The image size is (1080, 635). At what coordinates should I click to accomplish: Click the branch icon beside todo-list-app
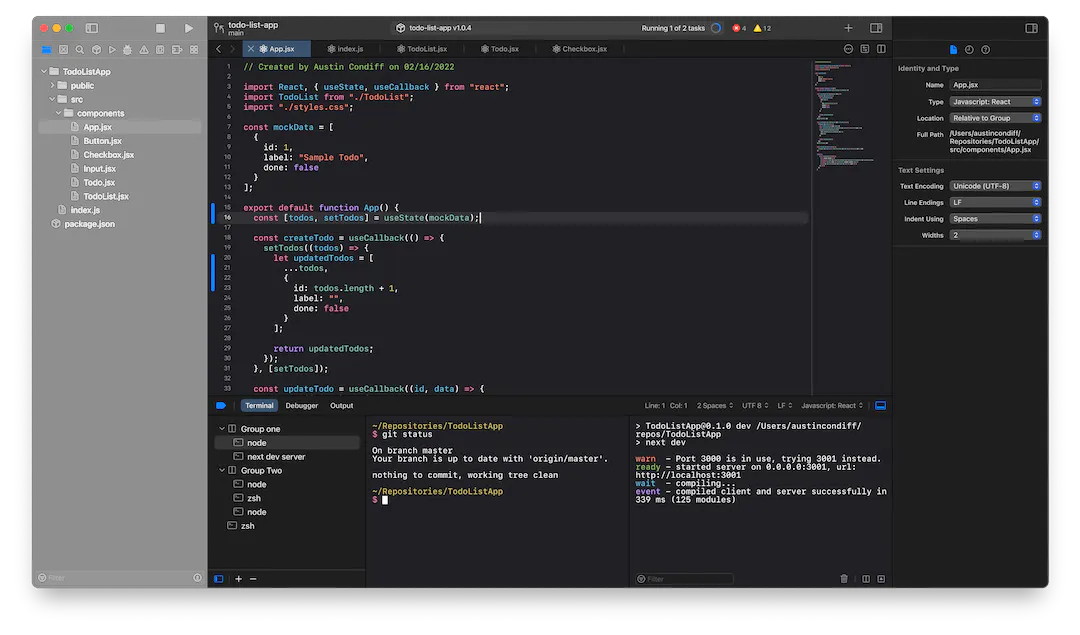pos(218,28)
